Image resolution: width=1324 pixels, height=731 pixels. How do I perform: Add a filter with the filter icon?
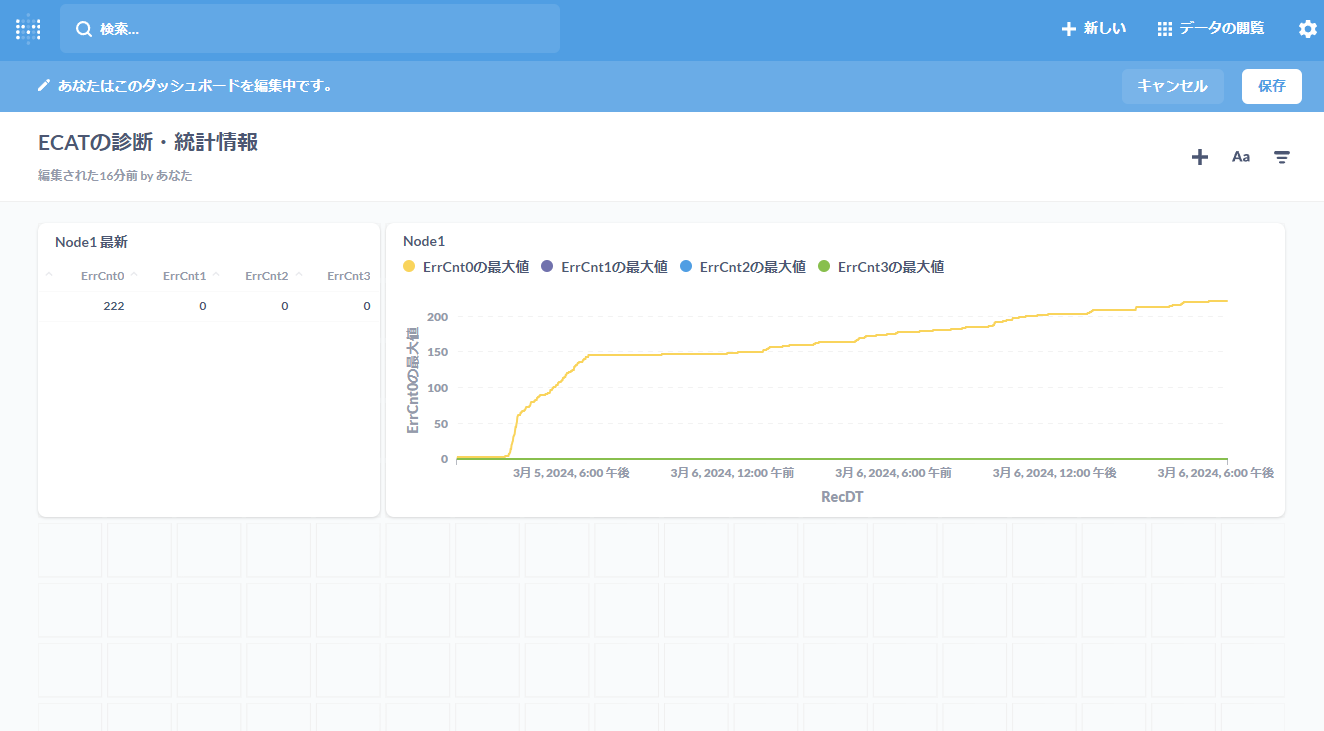tap(1282, 157)
